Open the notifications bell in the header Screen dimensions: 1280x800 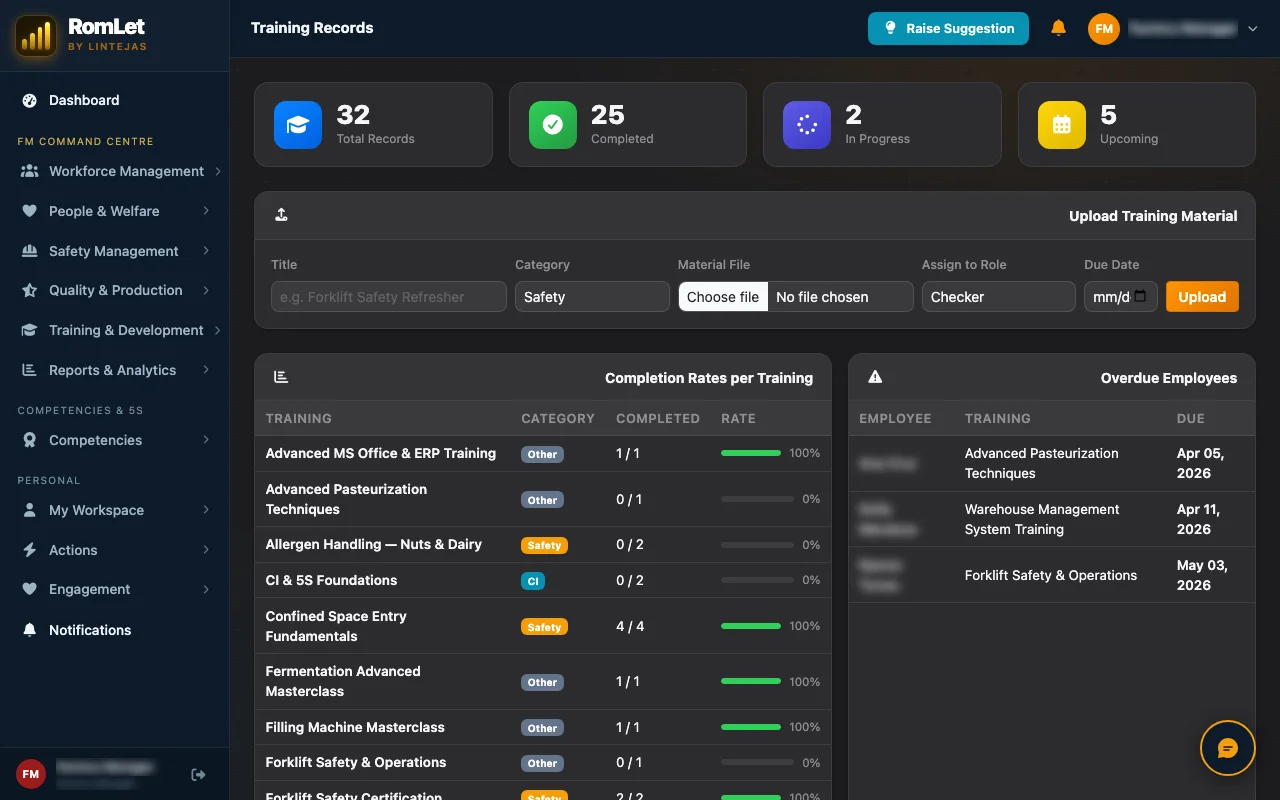click(1058, 28)
